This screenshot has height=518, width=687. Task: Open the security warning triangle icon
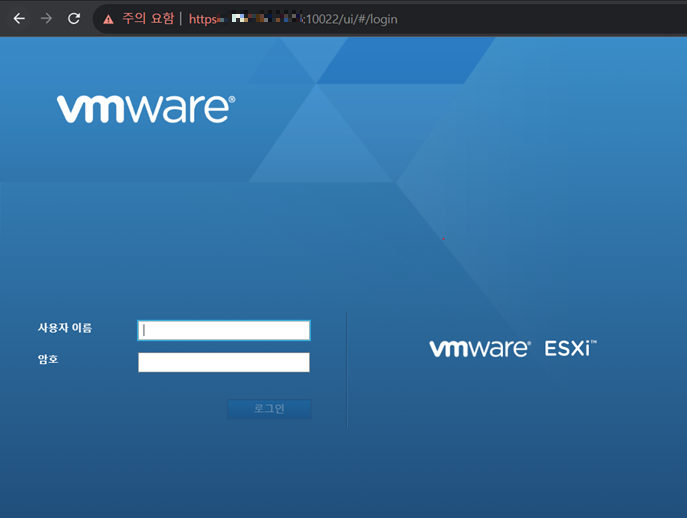tap(108, 19)
